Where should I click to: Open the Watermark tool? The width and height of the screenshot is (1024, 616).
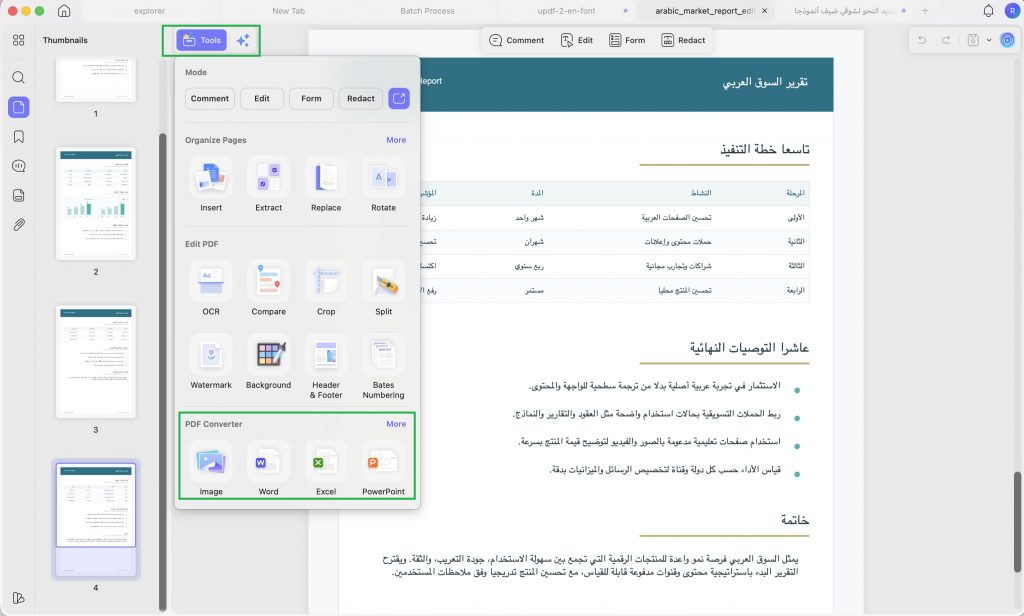point(211,362)
